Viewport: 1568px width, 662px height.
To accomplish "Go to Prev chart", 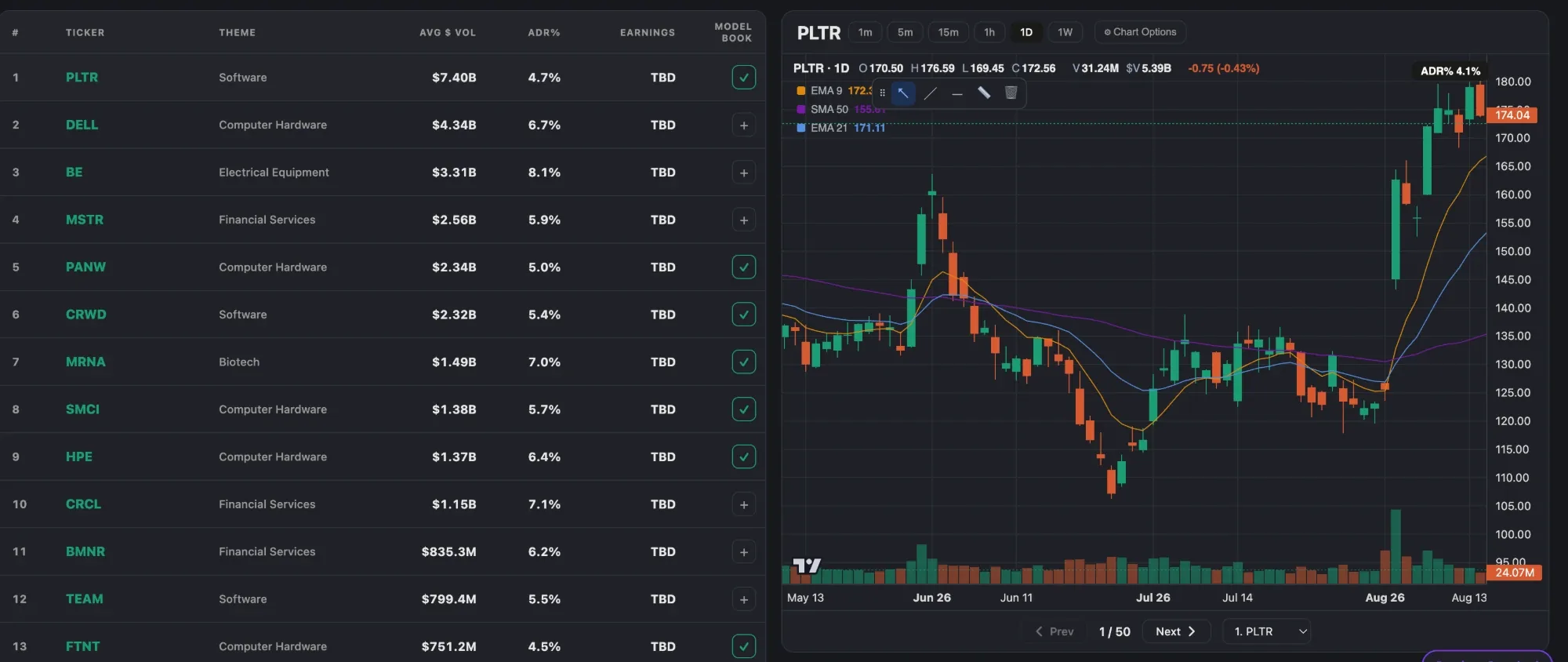I will coord(1054,631).
